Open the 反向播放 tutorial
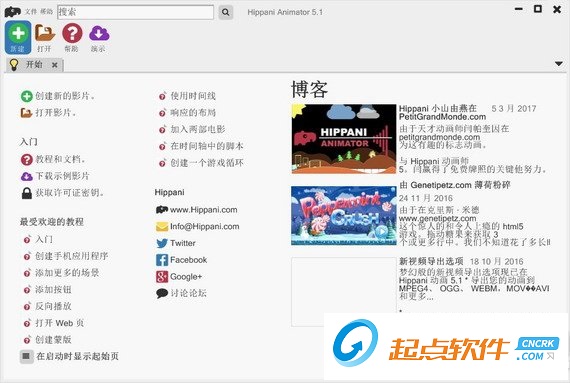Image resolution: width=570 pixels, height=383 pixels. (53, 306)
